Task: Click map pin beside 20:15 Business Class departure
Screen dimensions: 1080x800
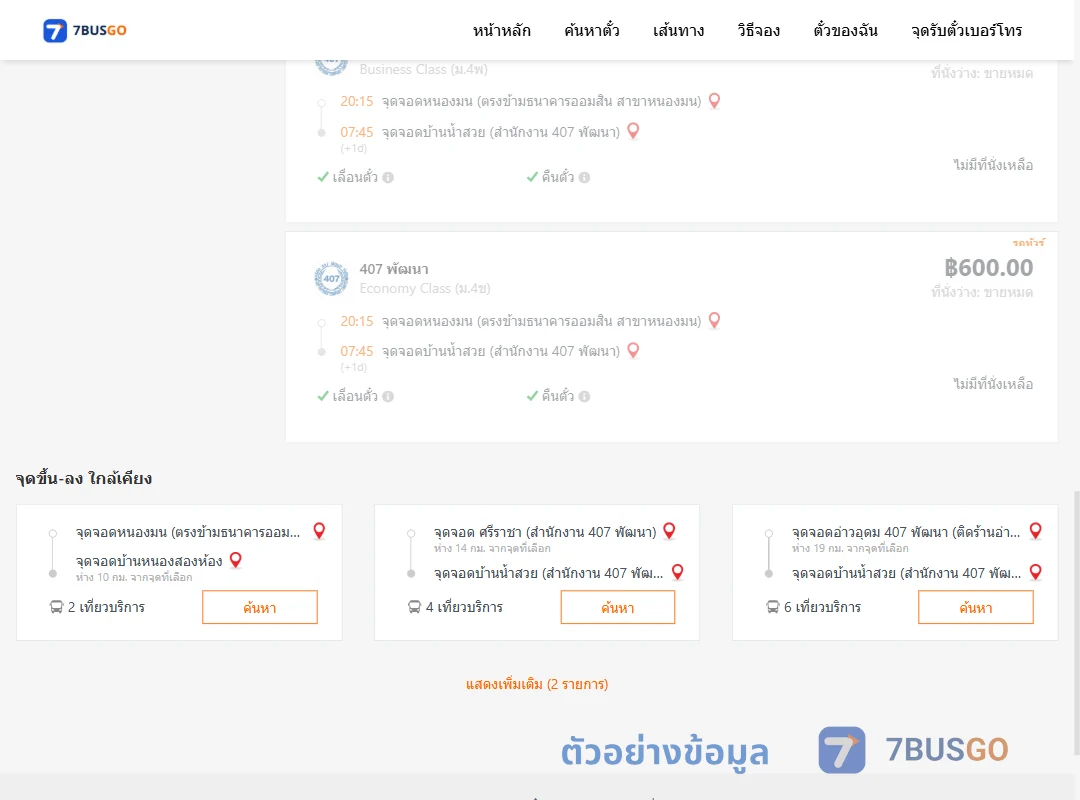Action: click(714, 101)
